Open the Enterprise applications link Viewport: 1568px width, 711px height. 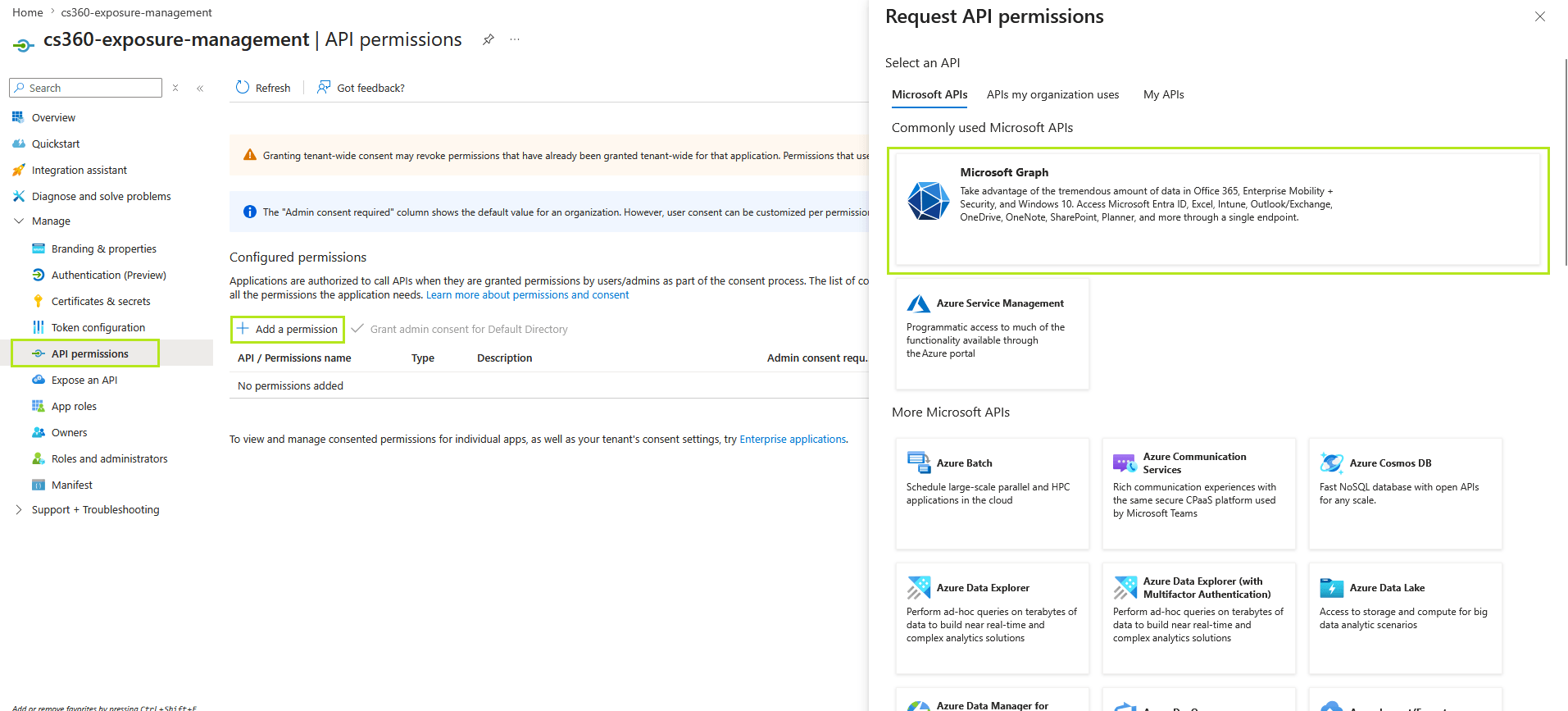coord(793,440)
